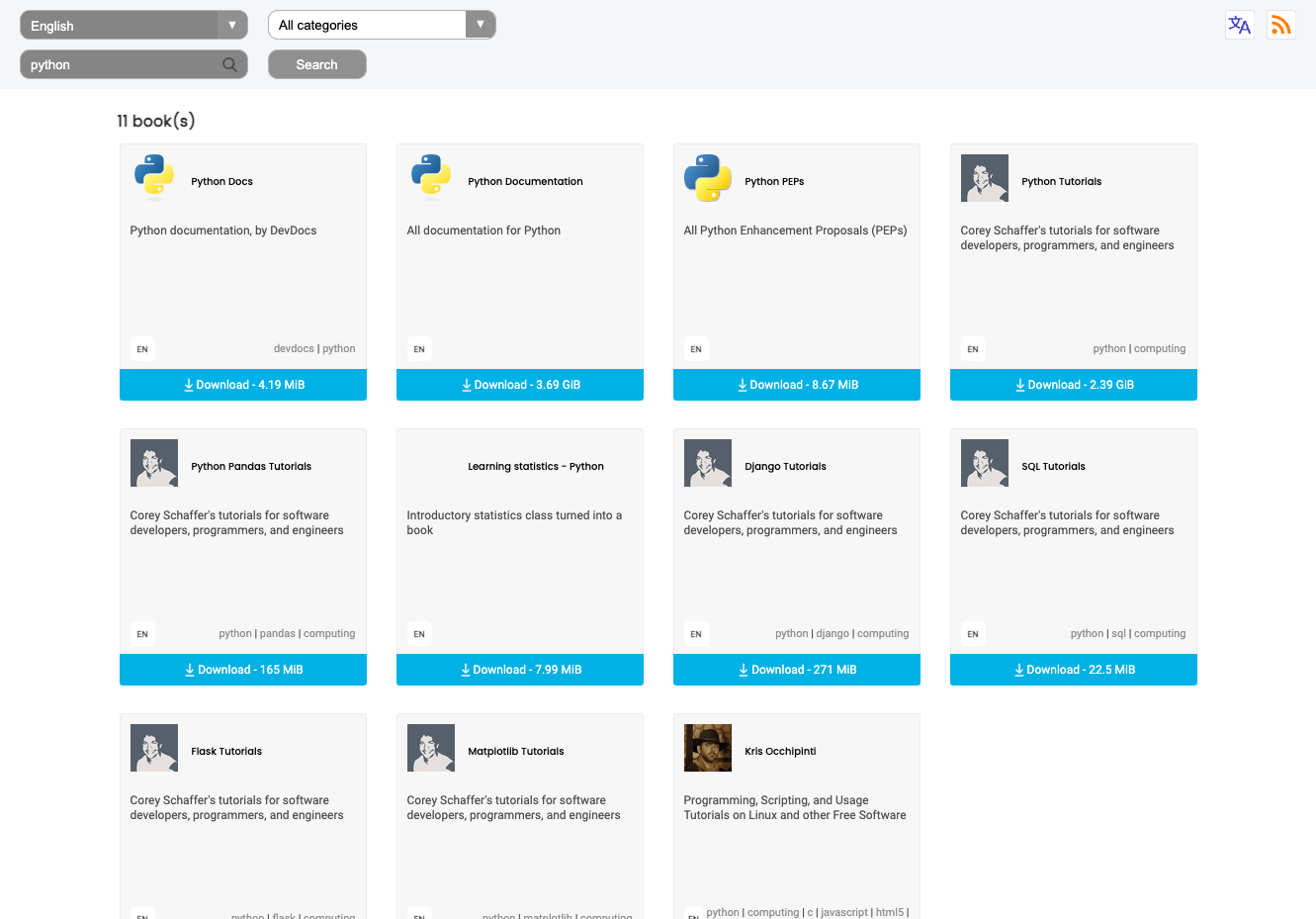Click the Python Pandas Tutorials author photo

click(x=154, y=463)
